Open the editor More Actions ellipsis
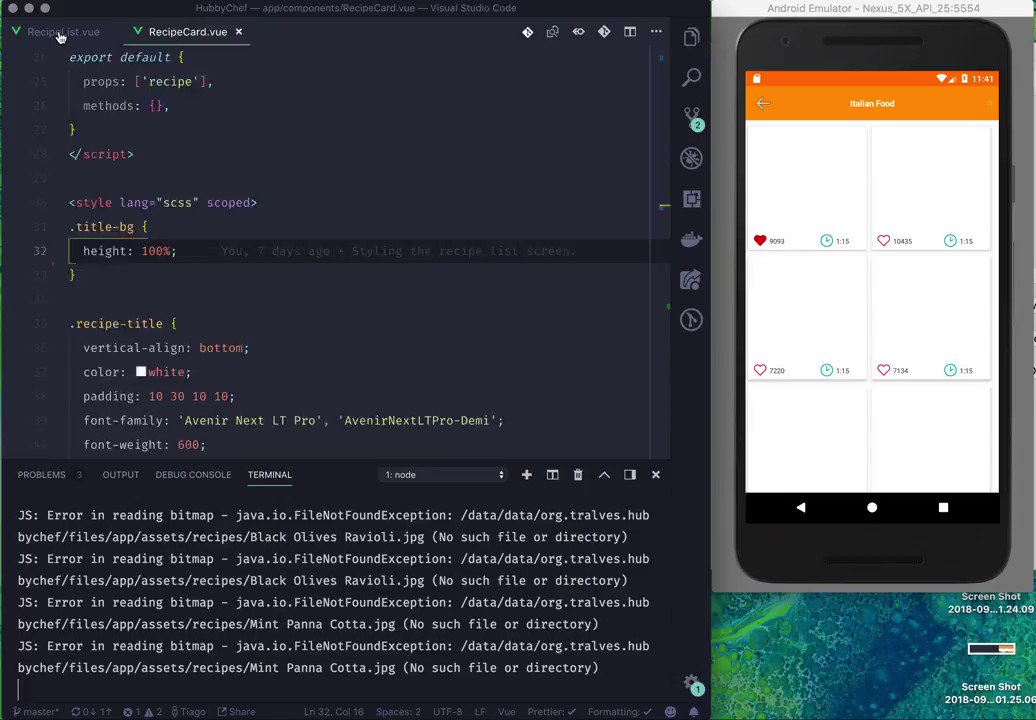This screenshot has width=1036, height=720. point(656,32)
